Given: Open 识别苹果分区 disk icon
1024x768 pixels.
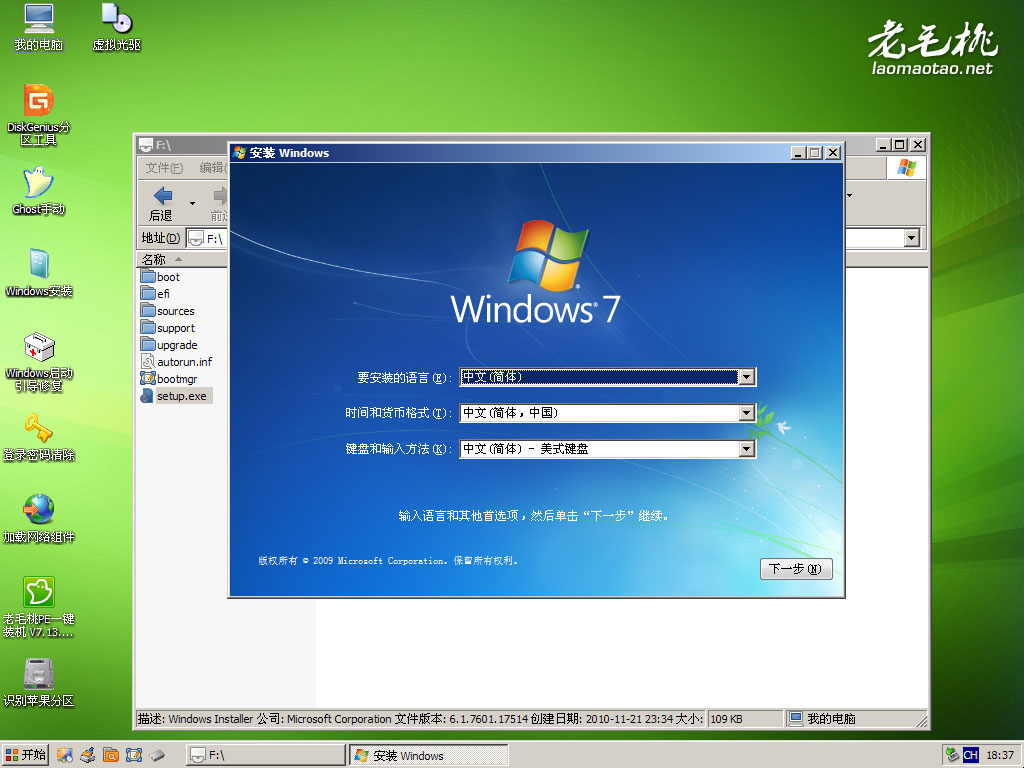Looking at the screenshot, I should coord(39,683).
